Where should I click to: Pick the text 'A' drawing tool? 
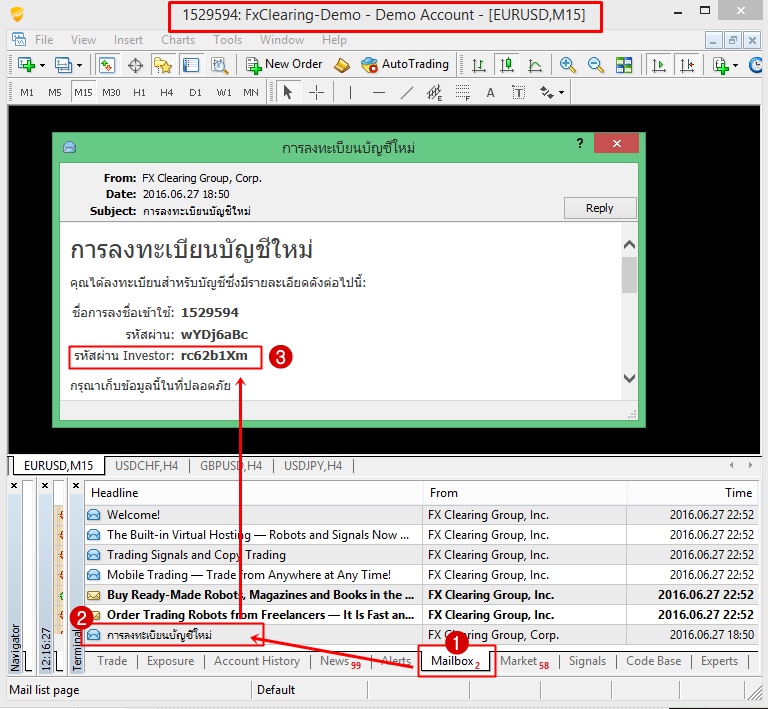tap(490, 92)
